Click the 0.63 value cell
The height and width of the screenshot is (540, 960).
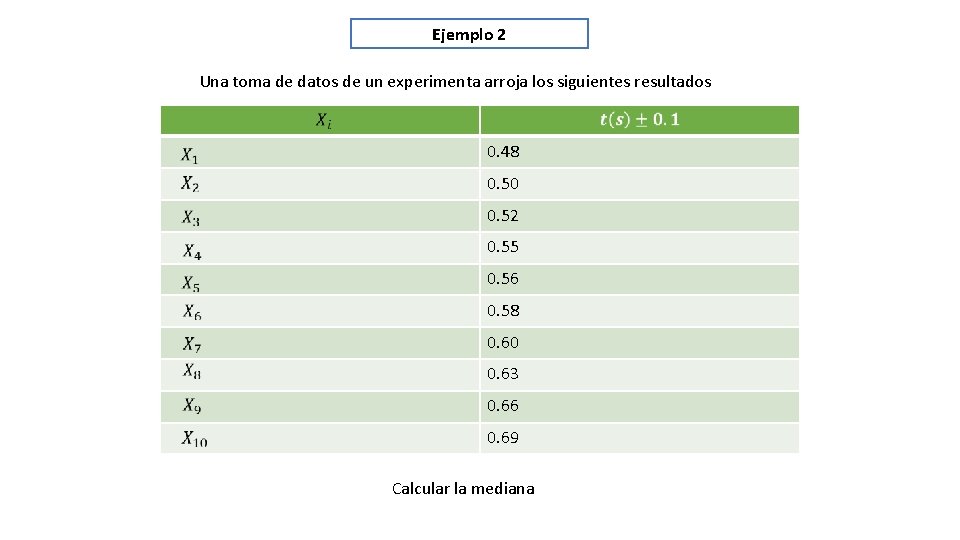(x=503, y=374)
